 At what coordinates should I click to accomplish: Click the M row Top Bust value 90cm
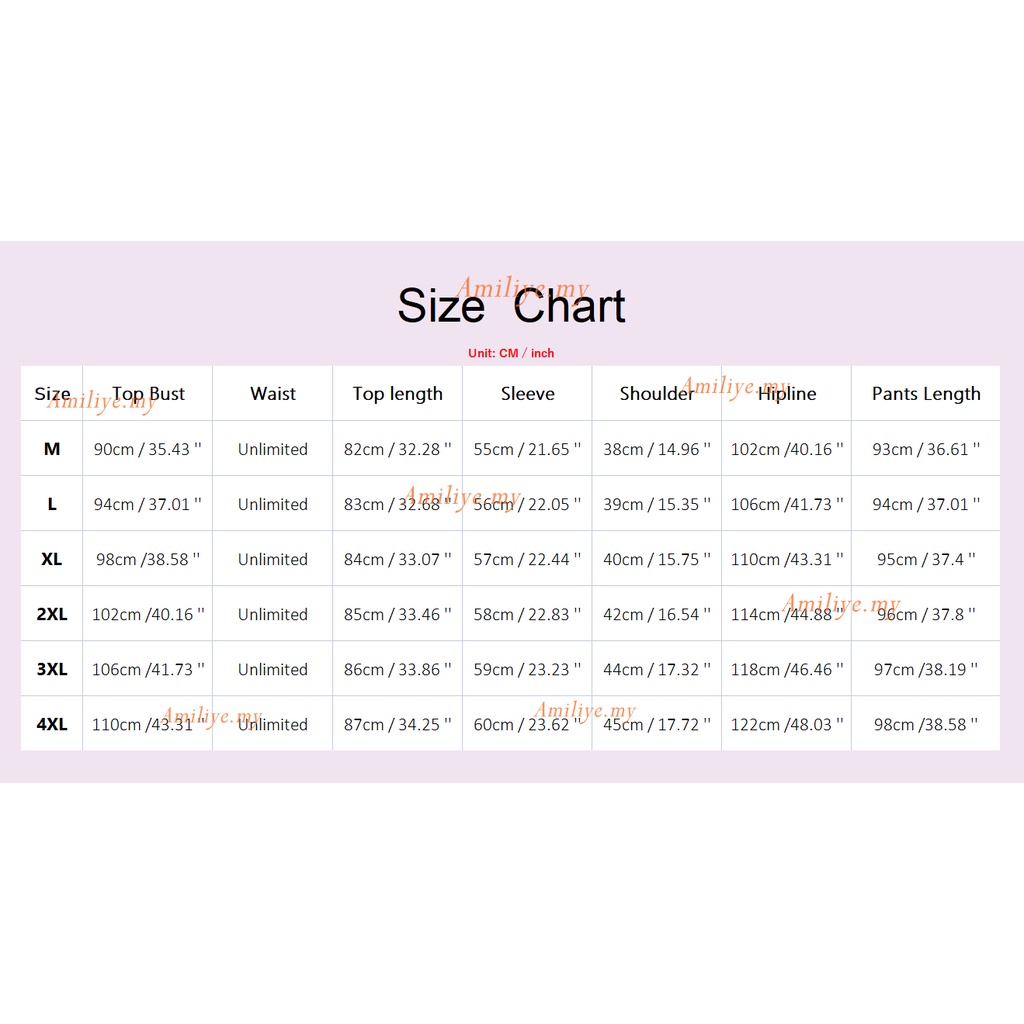coord(148,450)
